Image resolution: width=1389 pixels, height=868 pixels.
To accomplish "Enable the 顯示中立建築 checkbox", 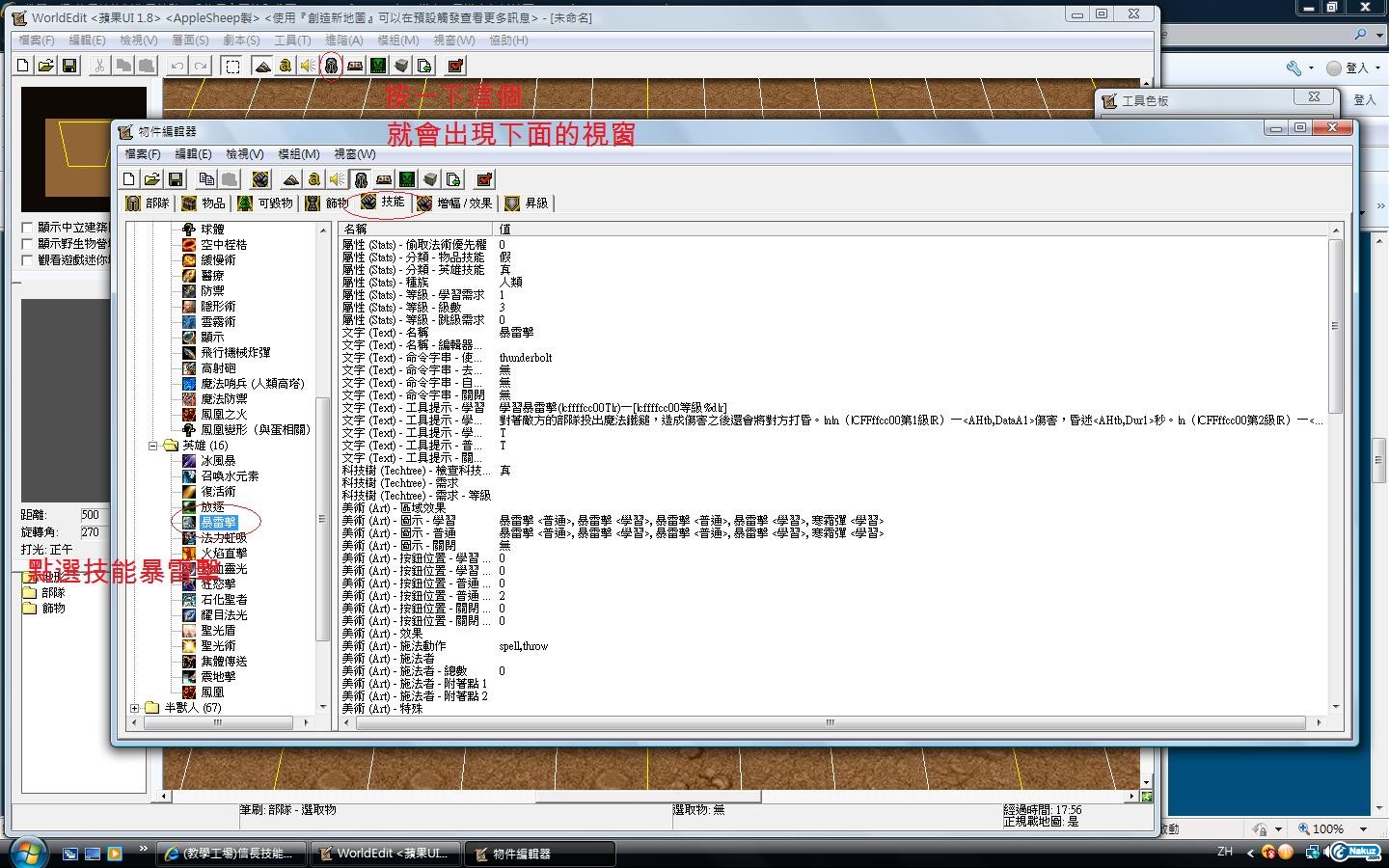I will 28,228.
